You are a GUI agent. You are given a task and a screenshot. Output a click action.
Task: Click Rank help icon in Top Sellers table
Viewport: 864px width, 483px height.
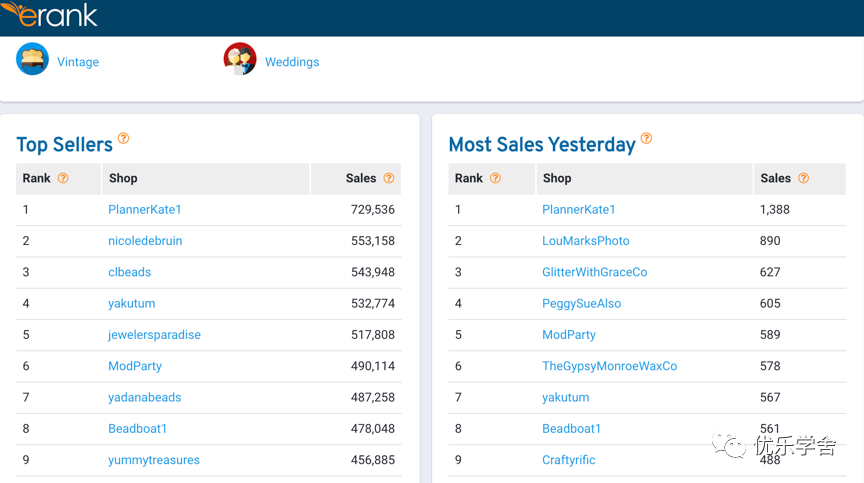click(x=63, y=178)
